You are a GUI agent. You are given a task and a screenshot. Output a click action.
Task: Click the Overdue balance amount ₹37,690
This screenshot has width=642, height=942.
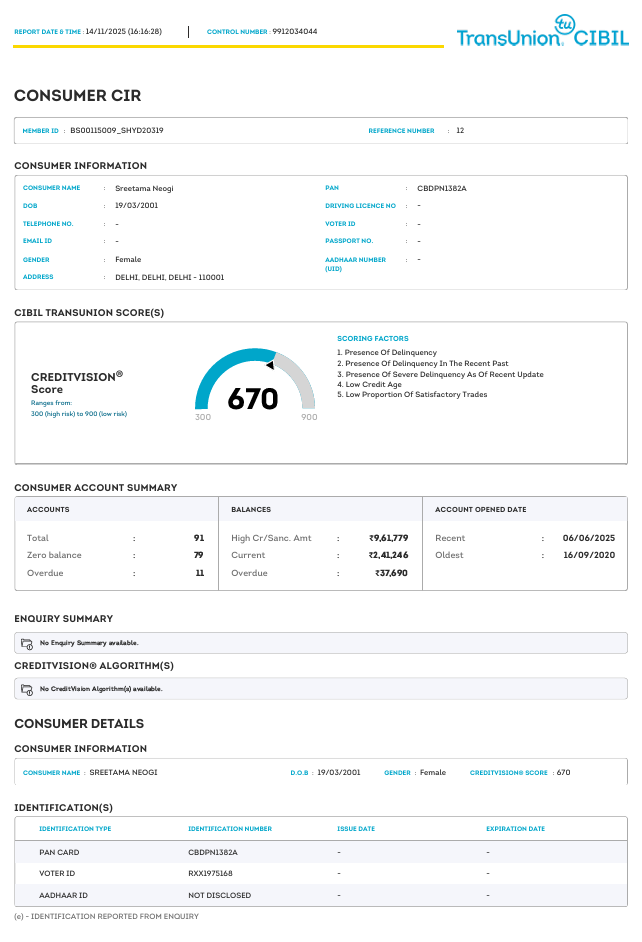click(392, 573)
